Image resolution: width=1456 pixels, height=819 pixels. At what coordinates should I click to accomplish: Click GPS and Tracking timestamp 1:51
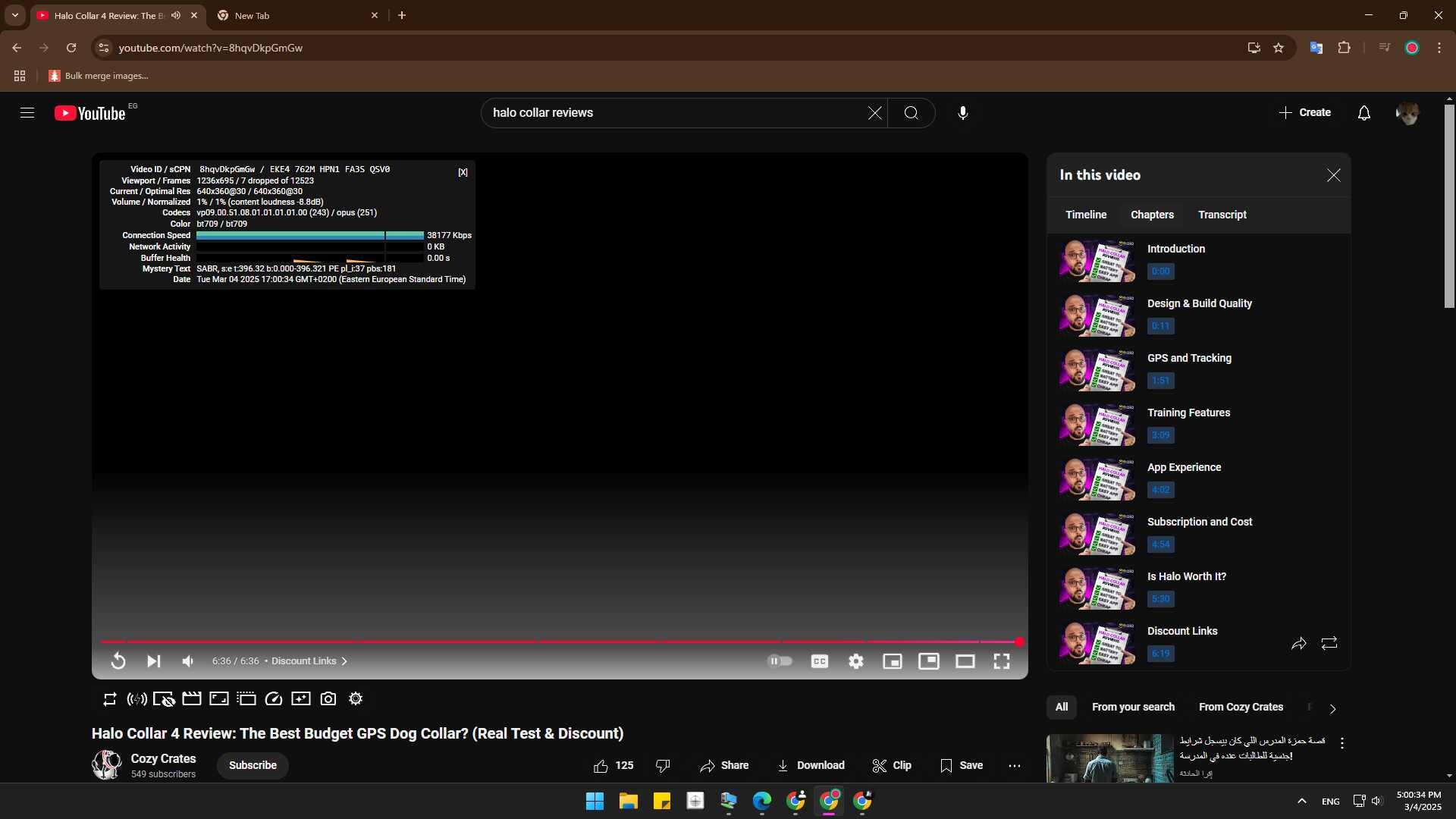point(1160,381)
